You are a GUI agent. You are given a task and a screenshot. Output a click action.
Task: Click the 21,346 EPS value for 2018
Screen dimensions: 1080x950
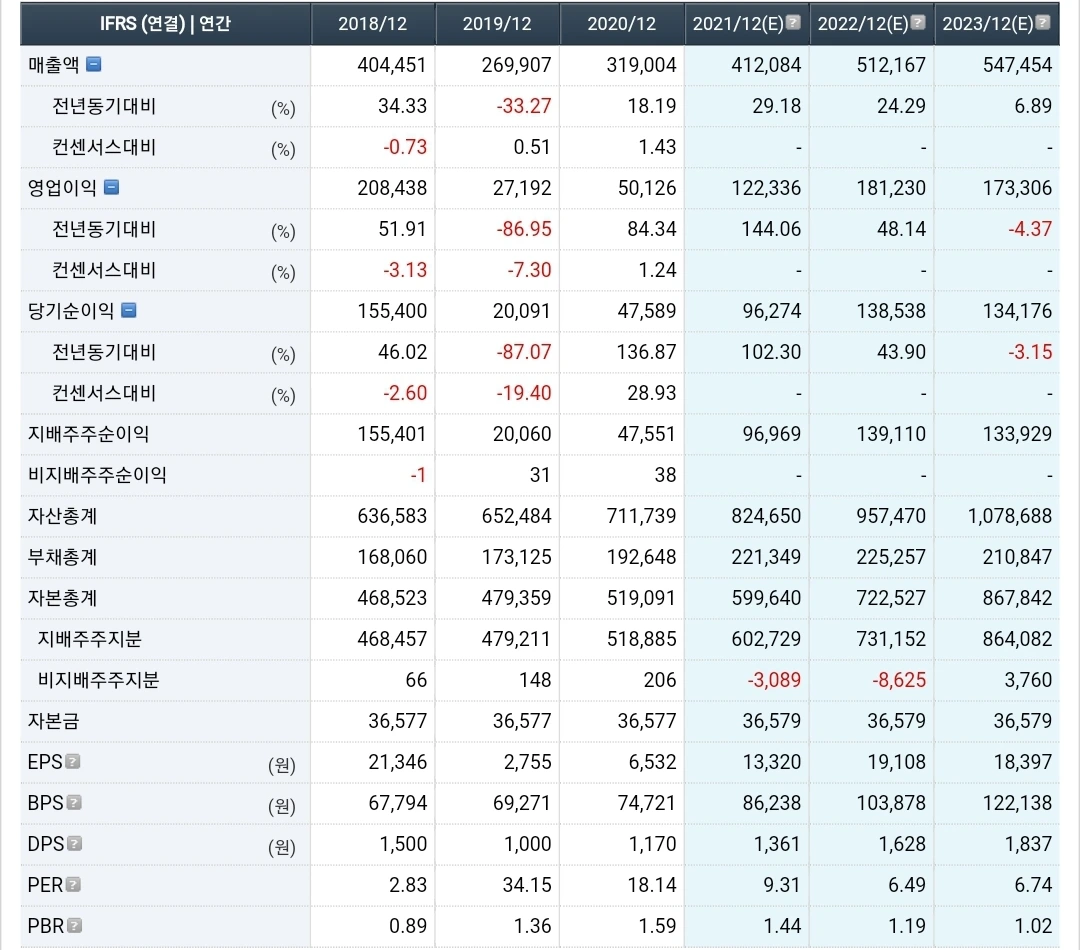(397, 762)
